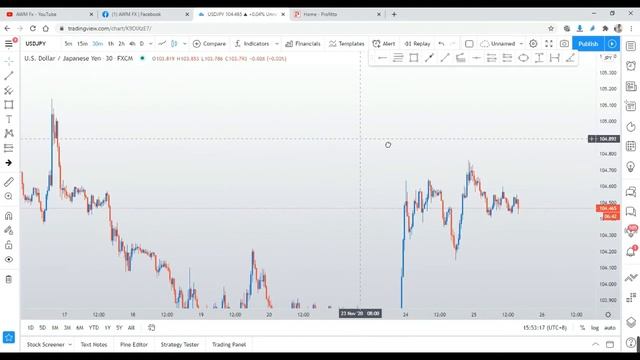Switch to the 15m timeframe
This screenshot has width=640, height=360.
[82, 44]
